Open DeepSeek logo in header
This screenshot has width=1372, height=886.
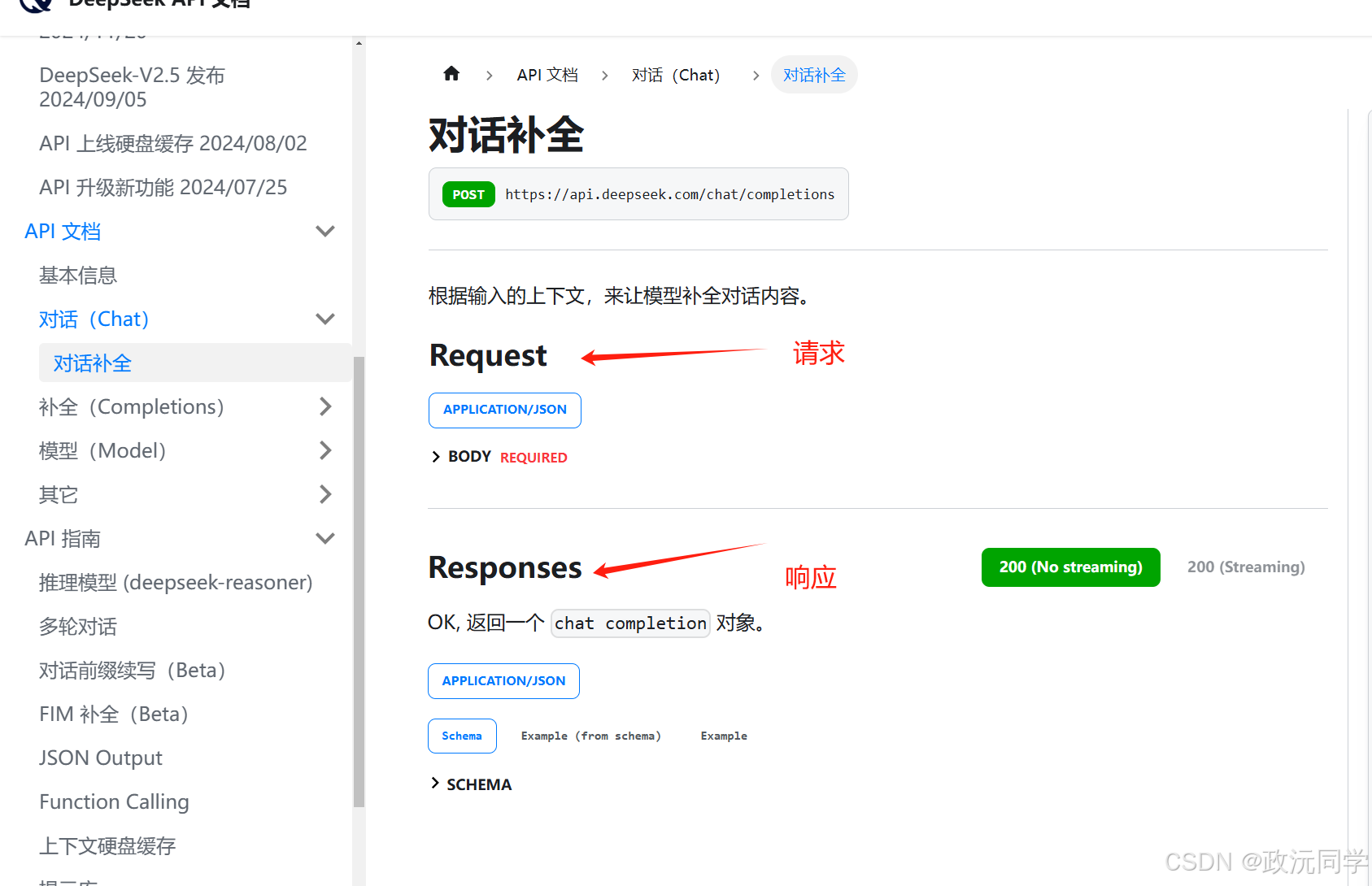pos(36,5)
